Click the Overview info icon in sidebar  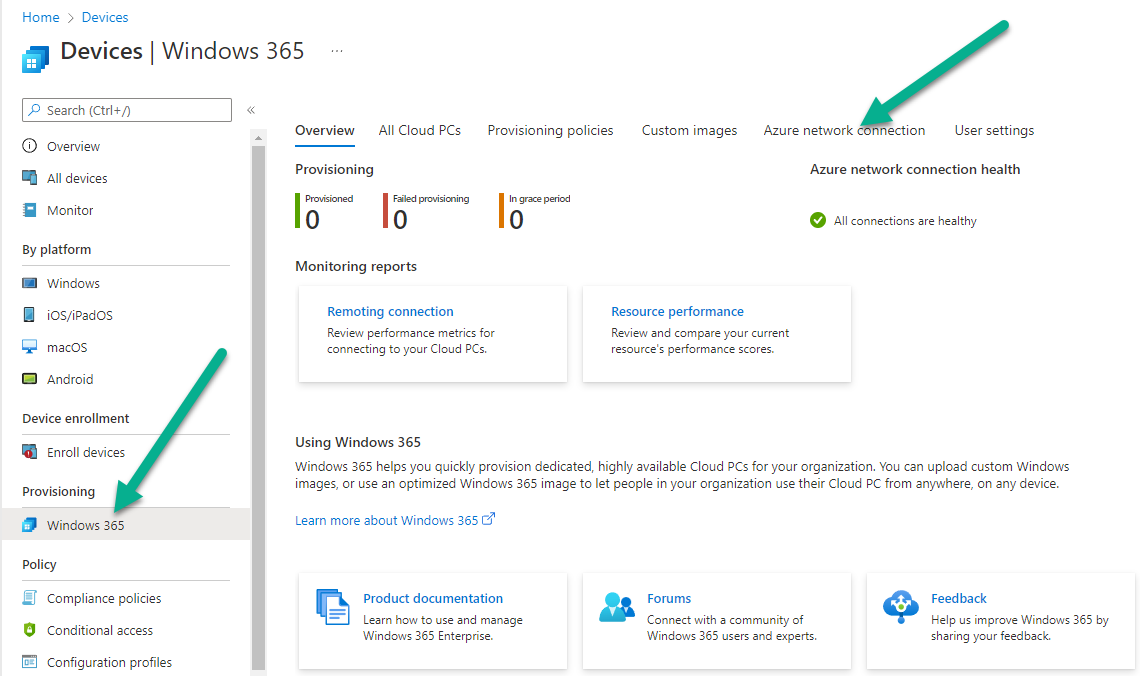29,145
